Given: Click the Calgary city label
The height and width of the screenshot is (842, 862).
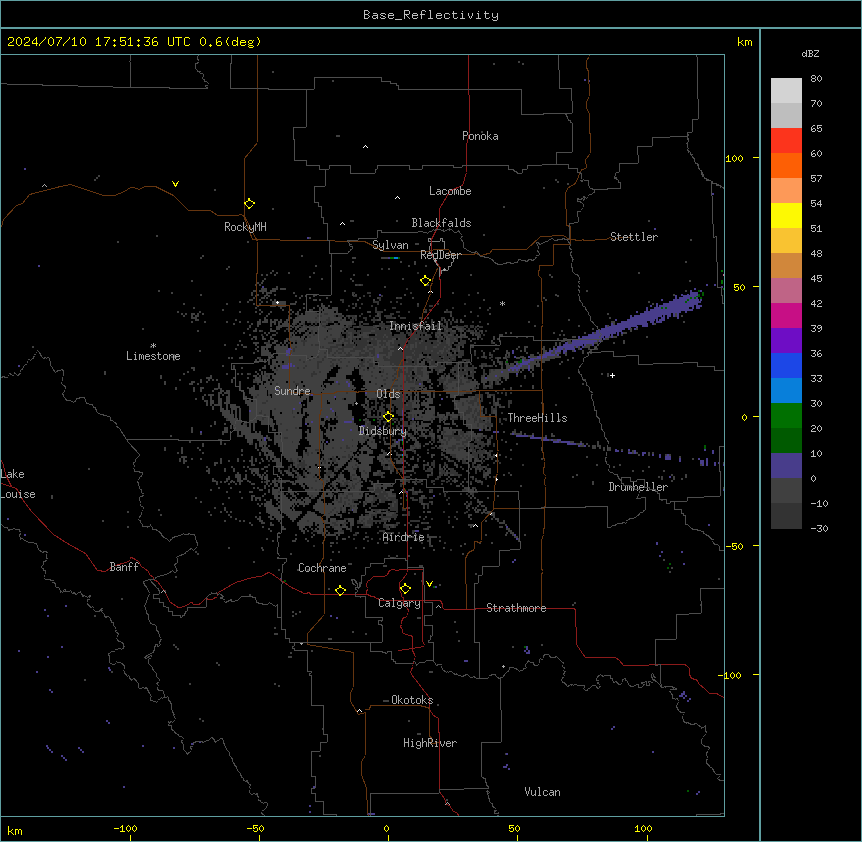Looking at the screenshot, I should tap(400, 603).
